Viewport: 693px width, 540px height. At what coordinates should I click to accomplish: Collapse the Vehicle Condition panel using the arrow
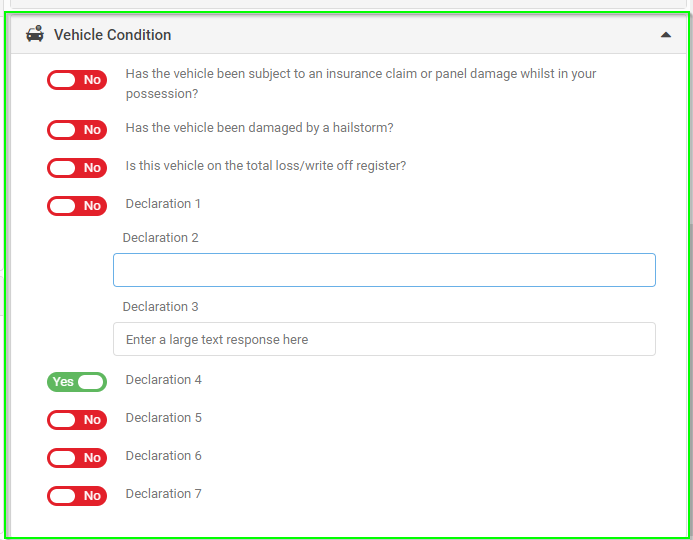click(666, 35)
